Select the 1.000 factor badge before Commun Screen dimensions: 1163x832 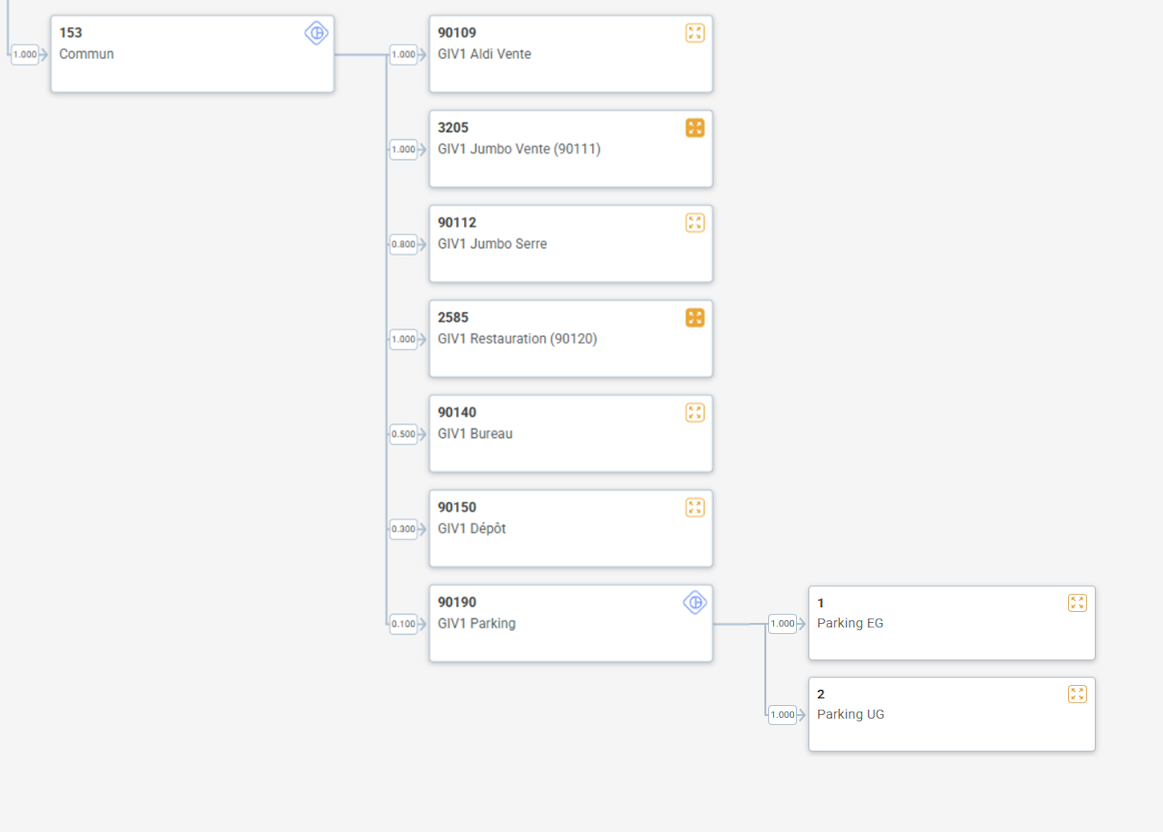tap(25, 55)
